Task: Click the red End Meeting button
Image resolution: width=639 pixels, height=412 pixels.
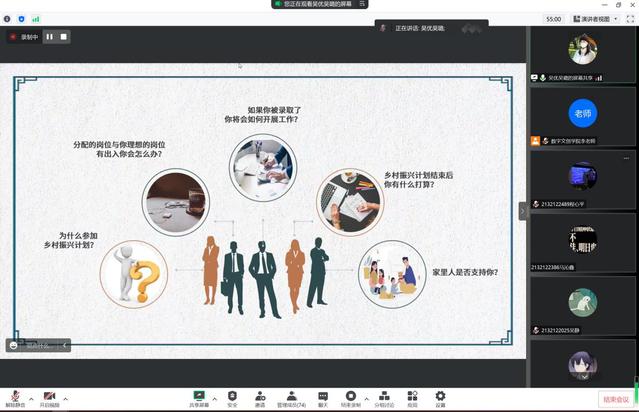Action: click(616, 399)
